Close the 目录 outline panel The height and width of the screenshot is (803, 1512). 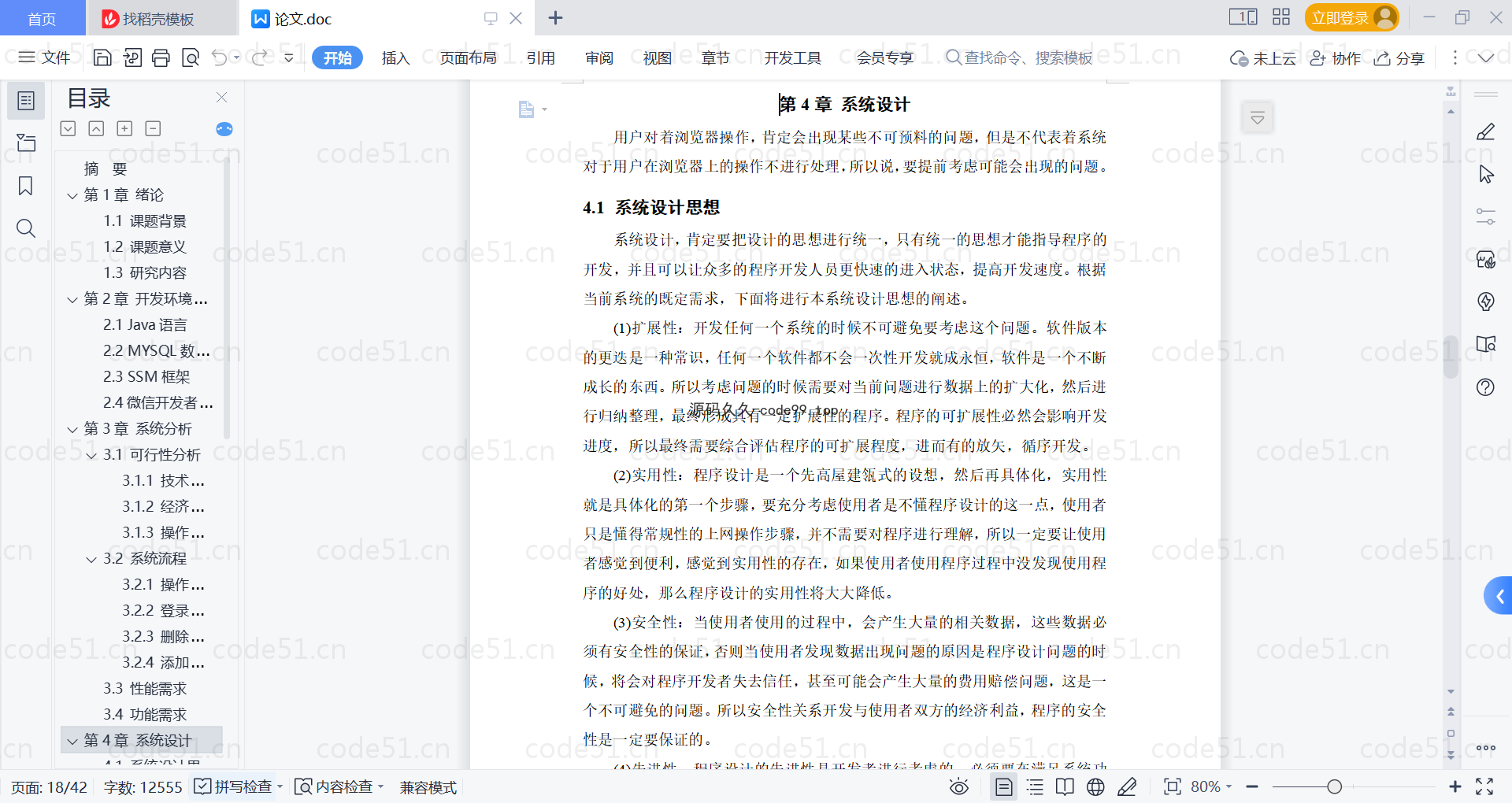[222, 98]
